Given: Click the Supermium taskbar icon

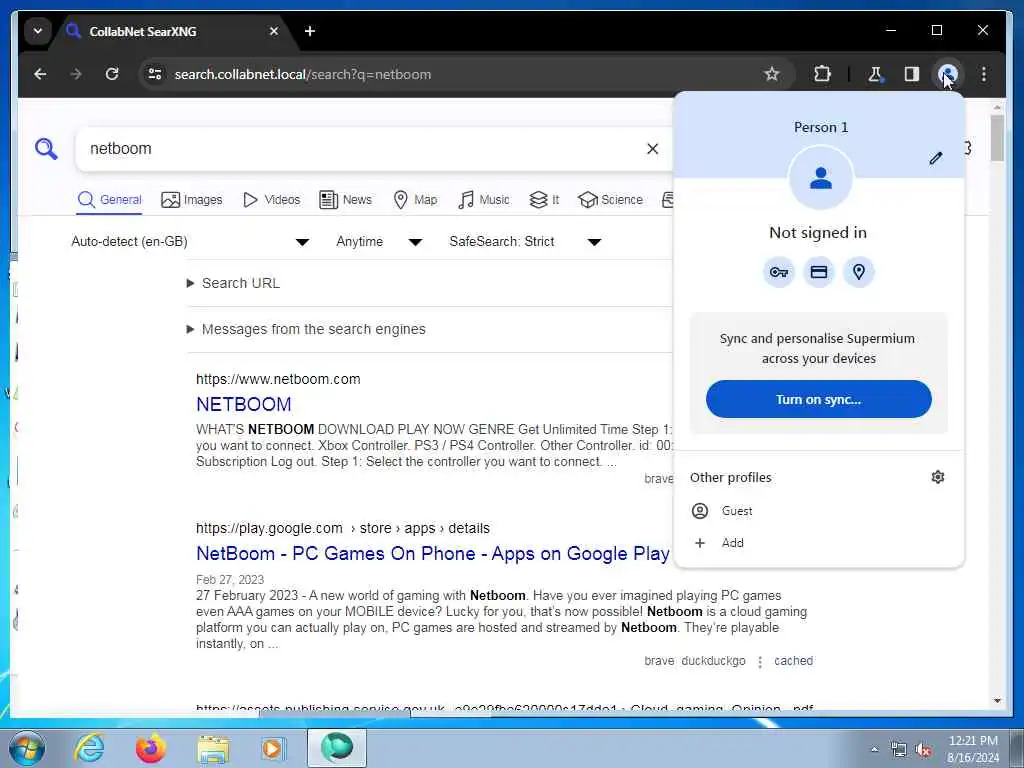Looking at the screenshot, I should [x=337, y=748].
